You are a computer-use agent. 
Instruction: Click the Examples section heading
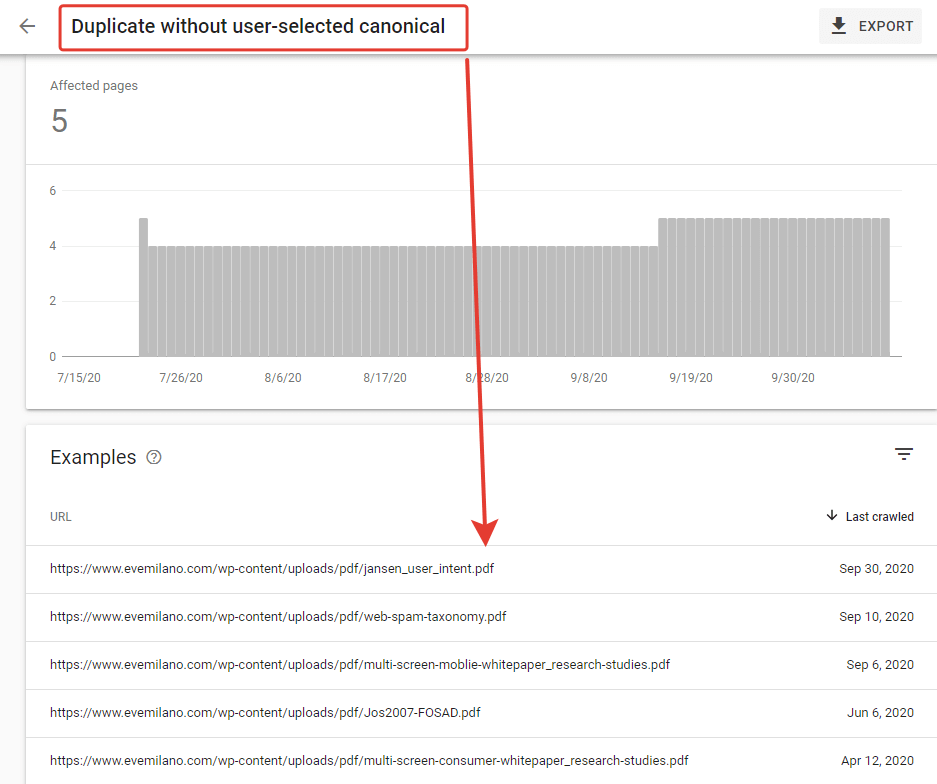93,457
